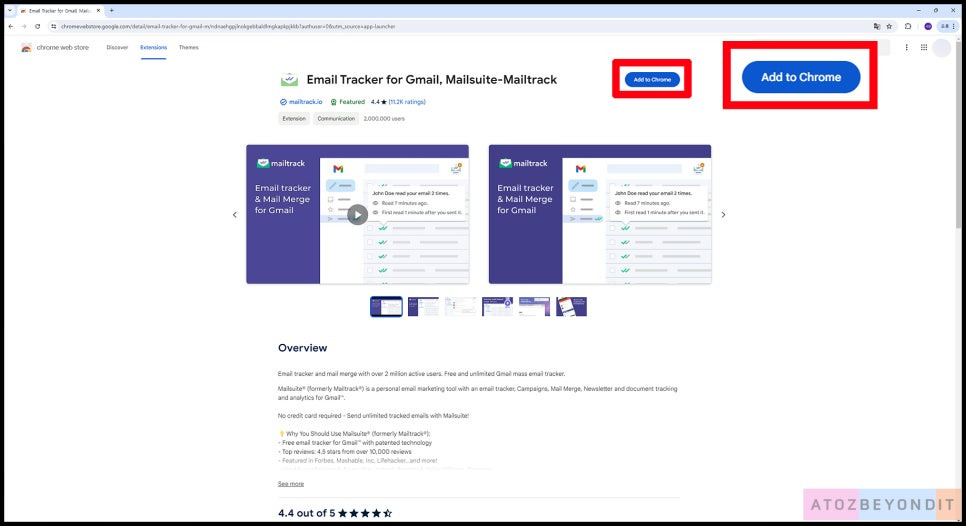Viewport: 966px width, 526px height.
Task: Click the 4.4 star rating near title
Action: tap(378, 102)
